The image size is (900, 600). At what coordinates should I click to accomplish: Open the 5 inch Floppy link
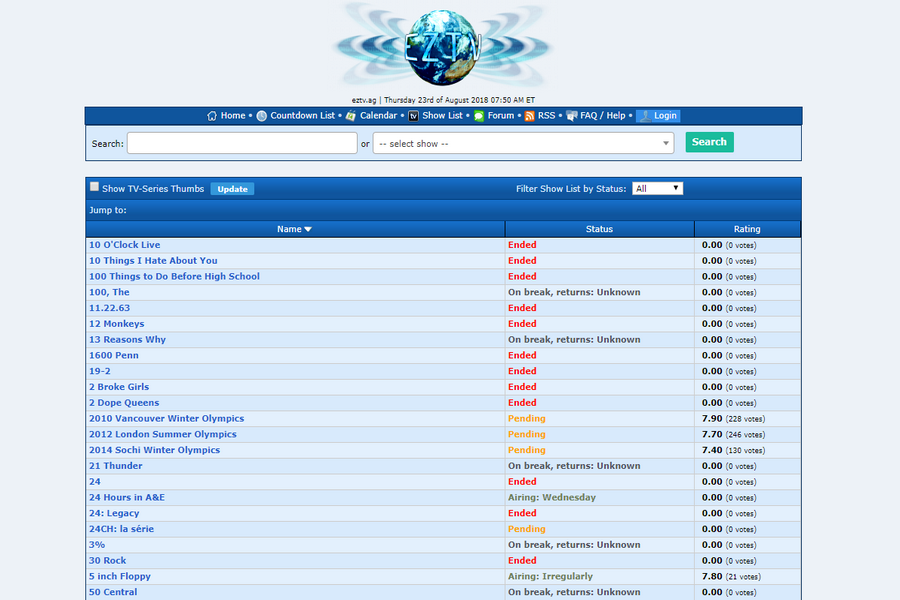coord(120,576)
